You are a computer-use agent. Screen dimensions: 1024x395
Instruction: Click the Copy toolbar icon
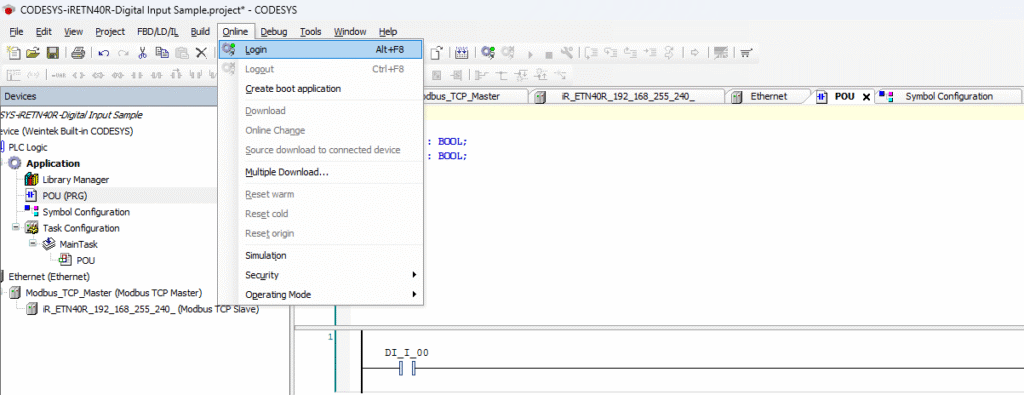click(162, 53)
